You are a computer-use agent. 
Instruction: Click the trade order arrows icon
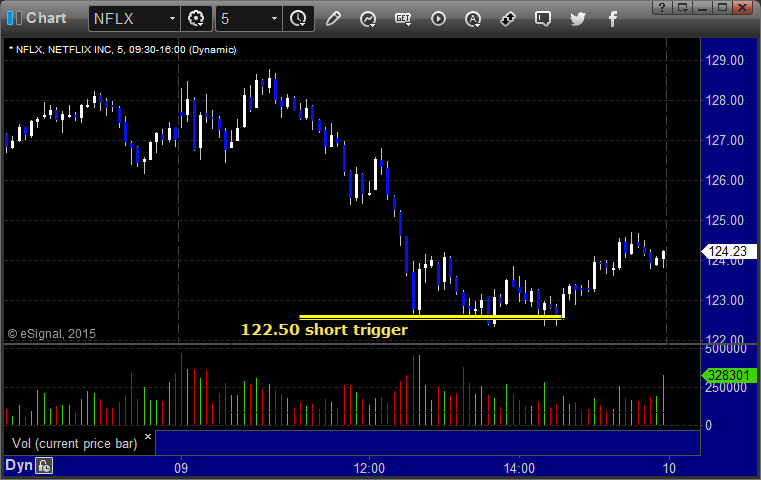coord(508,19)
